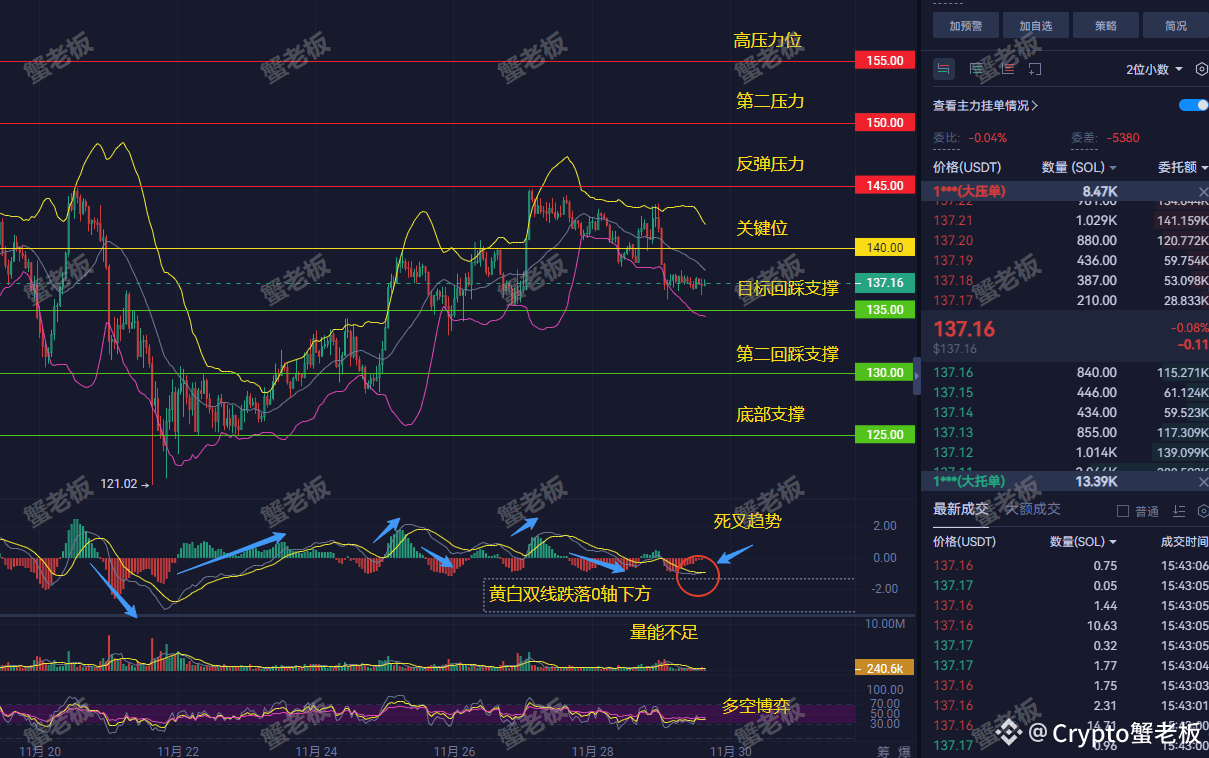Viewport: 1209px width, 758px height.
Task: Open the order book hexagon settings icon
Action: [1202, 69]
